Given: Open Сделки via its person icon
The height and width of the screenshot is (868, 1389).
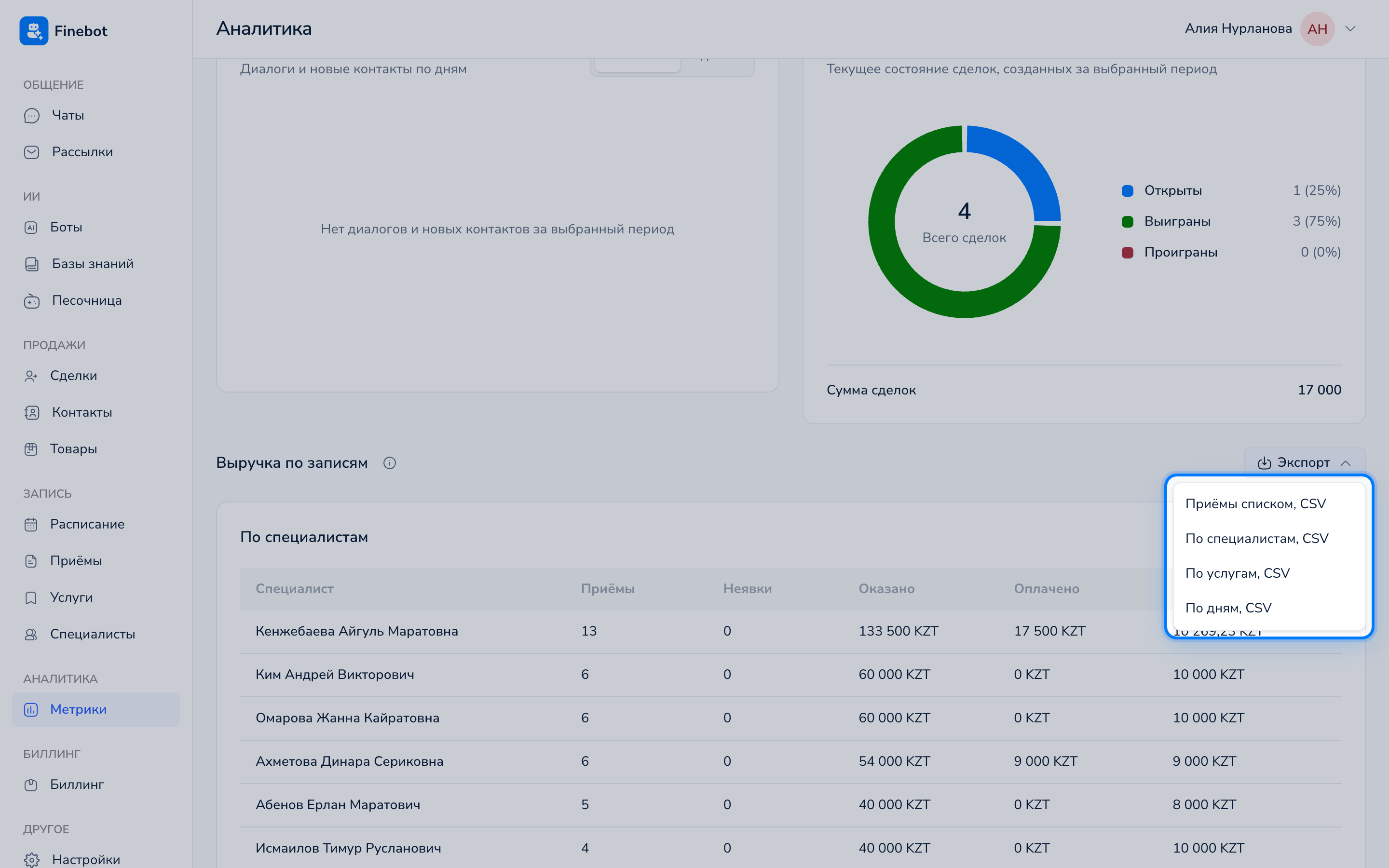Looking at the screenshot, I should pos(31,376).
